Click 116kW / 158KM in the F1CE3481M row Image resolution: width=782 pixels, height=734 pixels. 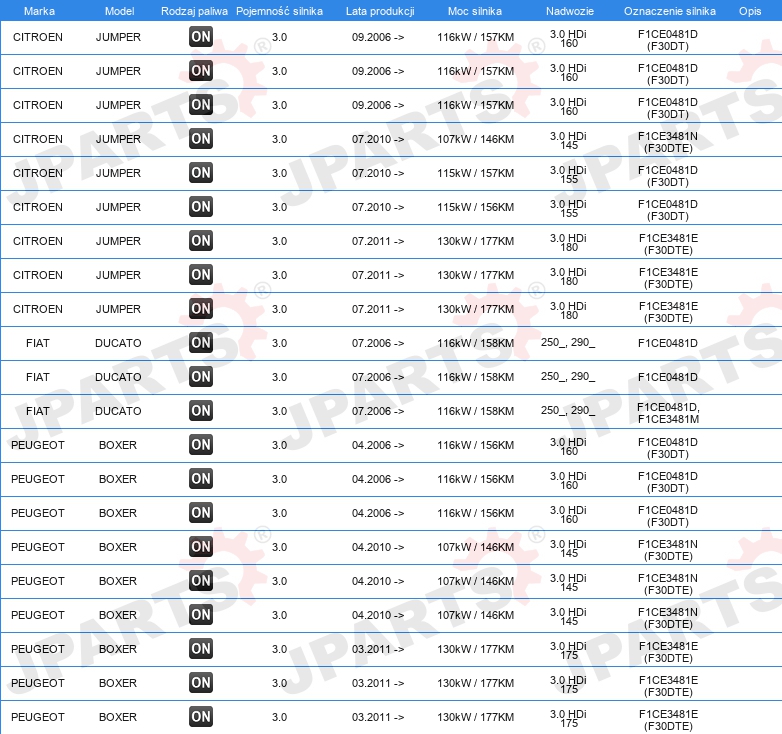[476, 411]
